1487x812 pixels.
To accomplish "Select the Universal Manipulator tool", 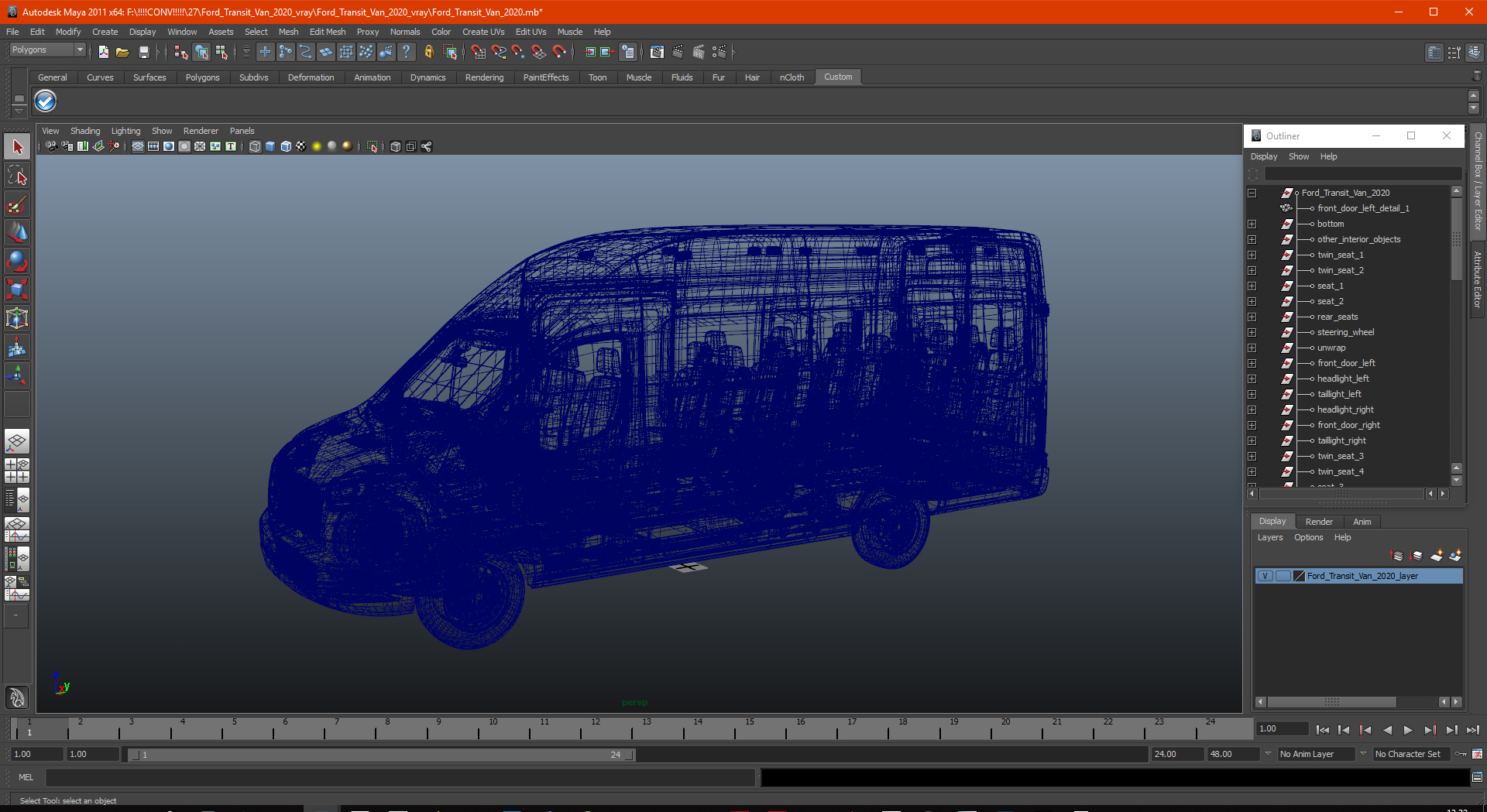I will click(17, 318).
